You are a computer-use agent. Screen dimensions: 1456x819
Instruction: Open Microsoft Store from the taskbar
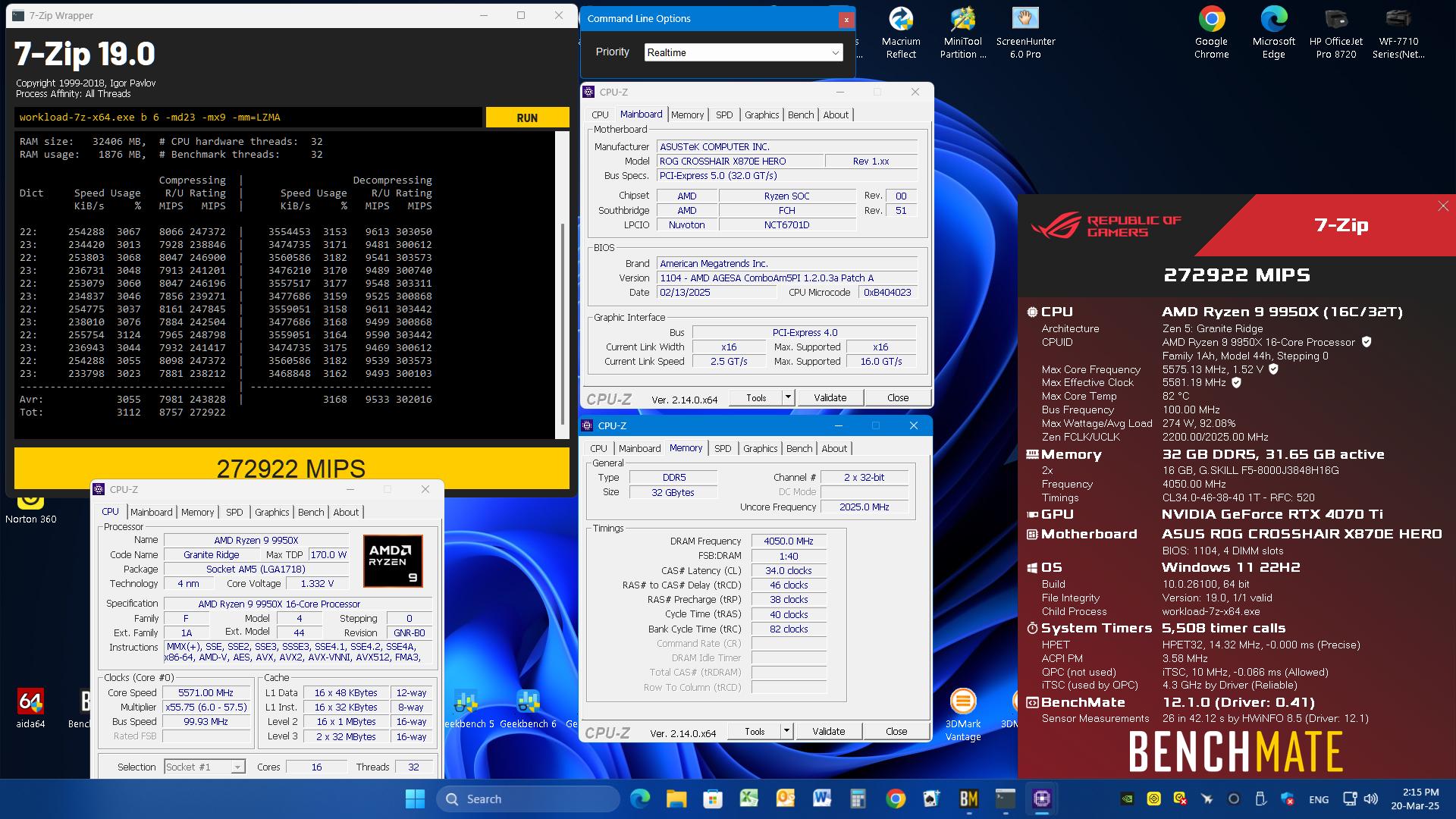(x=712, y=799)
